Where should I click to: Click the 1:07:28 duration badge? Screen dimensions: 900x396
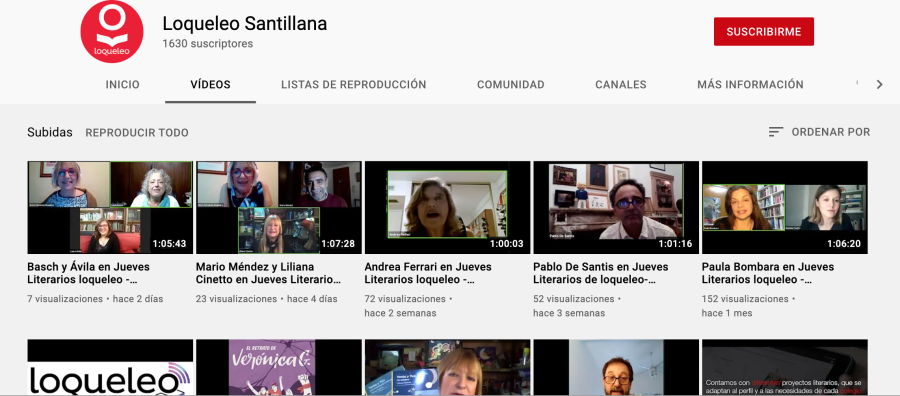pyautogui.click(x=338, y=244)
